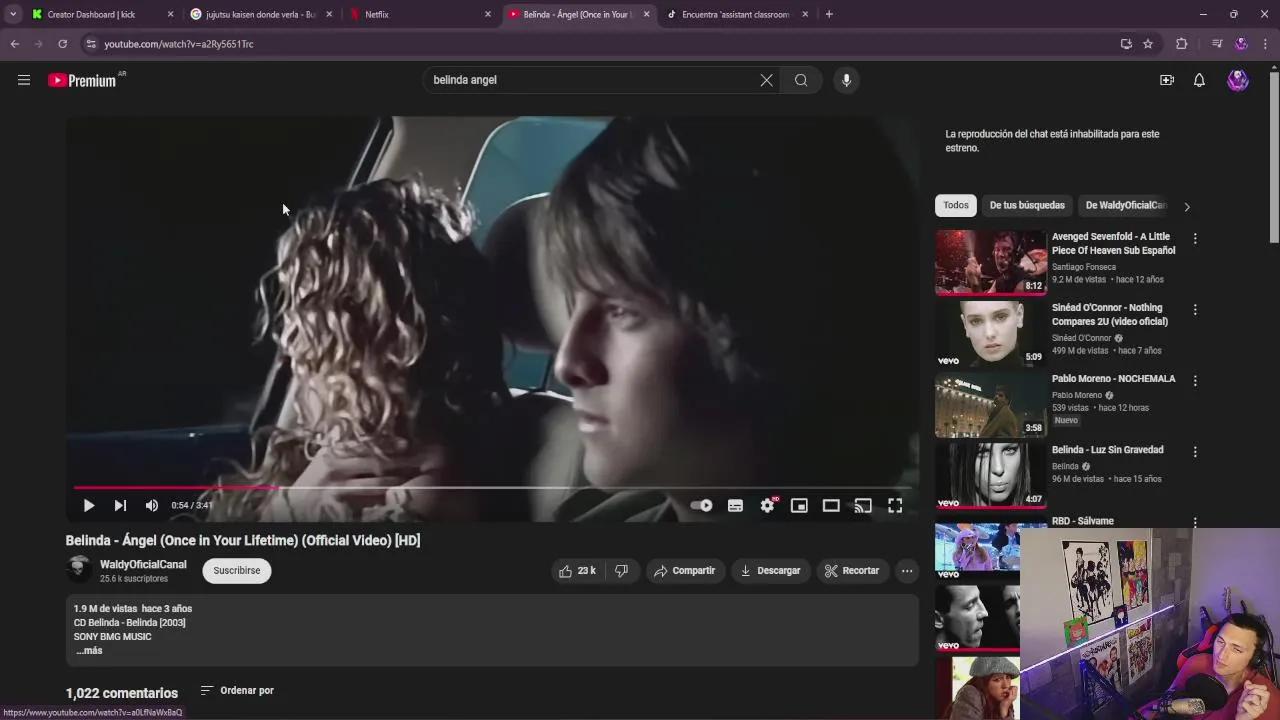Start voice search with the microphone
Viewport: 1280px width, 720px height.
coord(846,80)
